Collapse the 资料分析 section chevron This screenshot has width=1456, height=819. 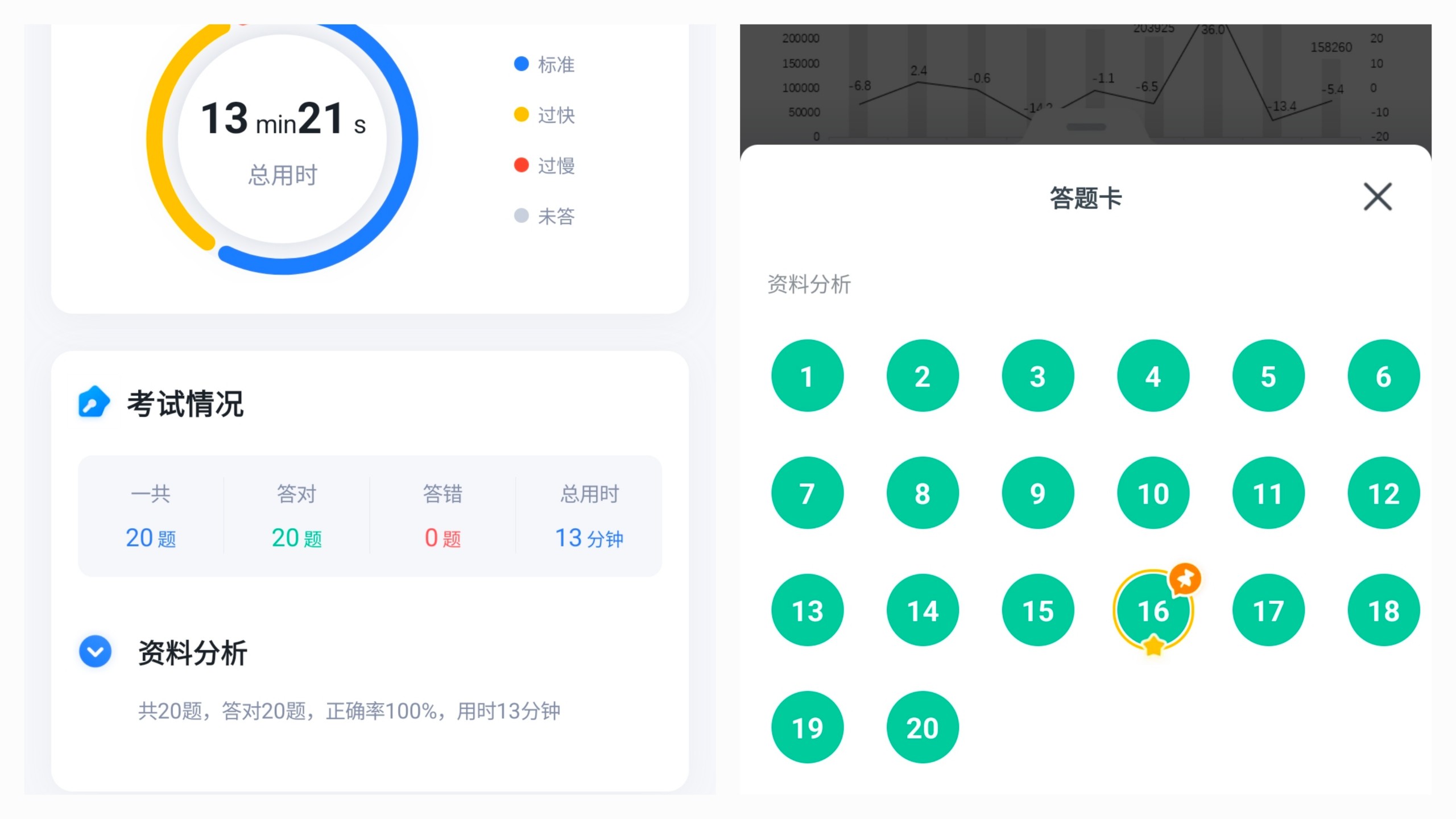click(95, 651)
